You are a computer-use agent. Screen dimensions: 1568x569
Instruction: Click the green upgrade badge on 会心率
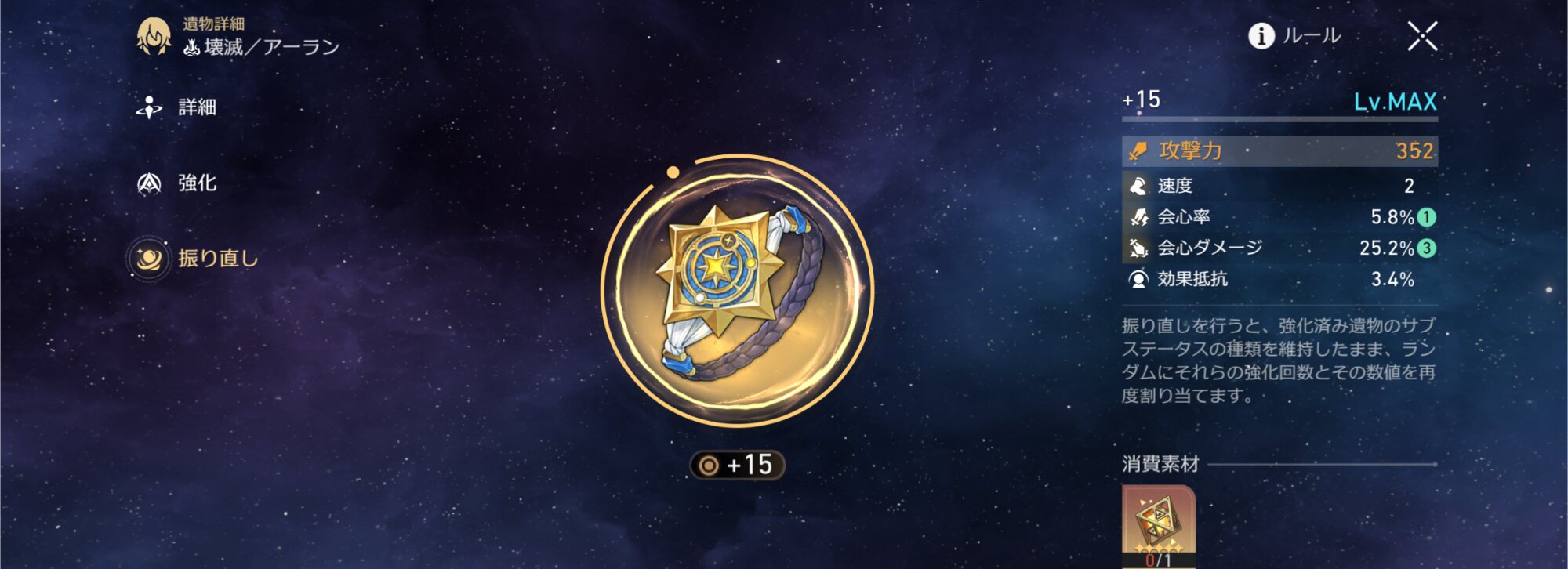1427,217
